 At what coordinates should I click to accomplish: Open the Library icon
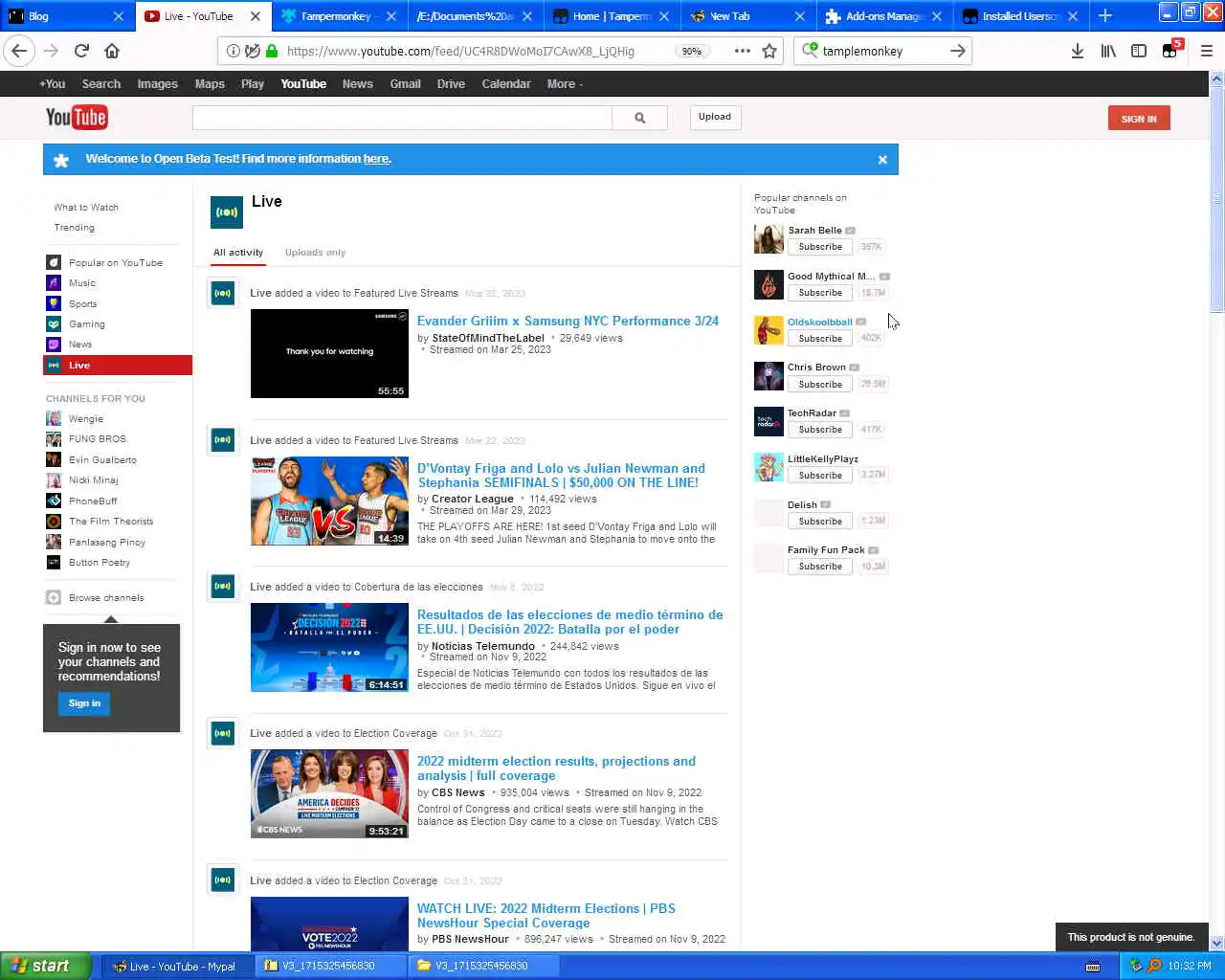[1108, 51]
